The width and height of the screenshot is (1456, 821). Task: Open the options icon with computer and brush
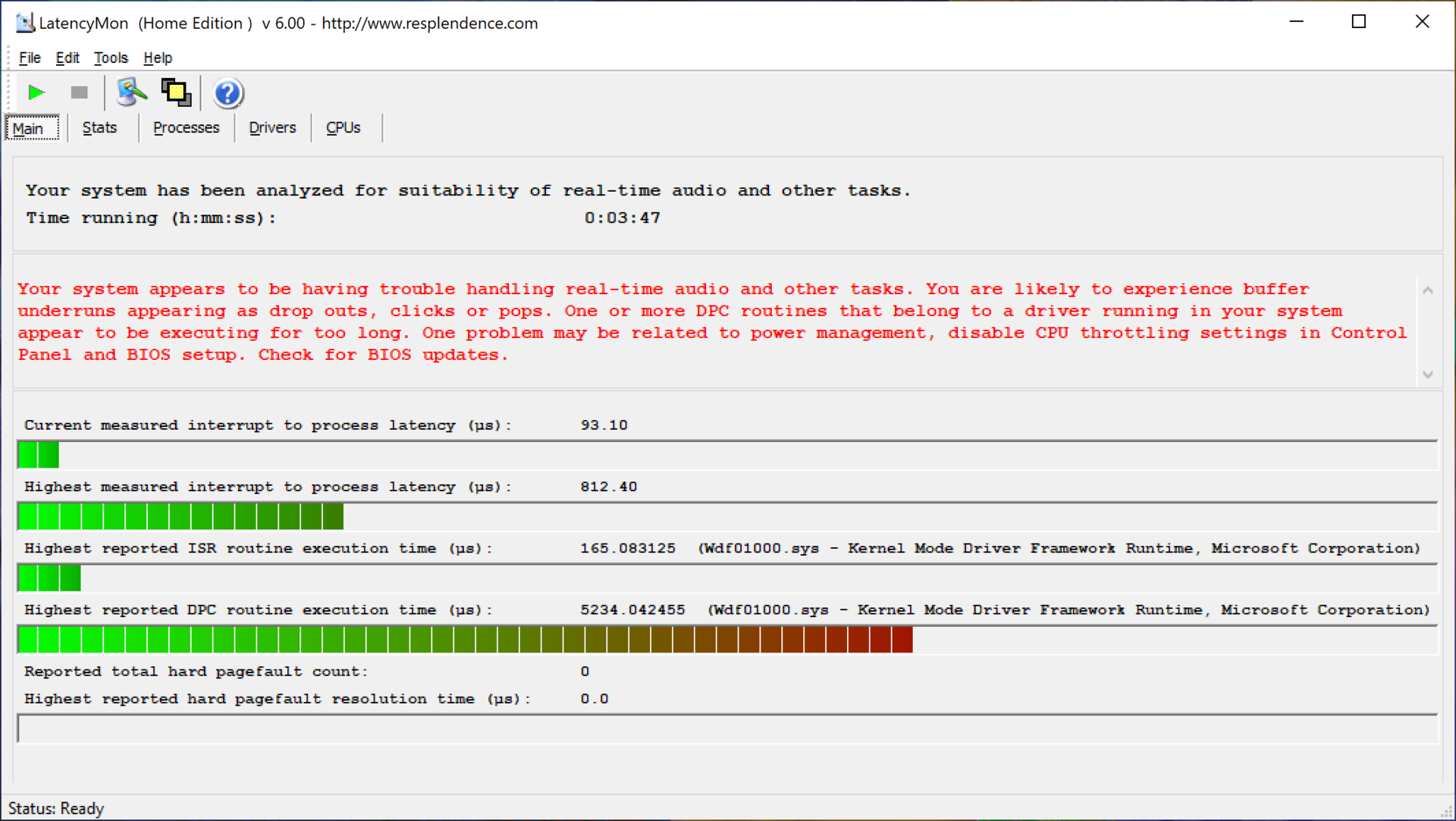tap(130, 92)
